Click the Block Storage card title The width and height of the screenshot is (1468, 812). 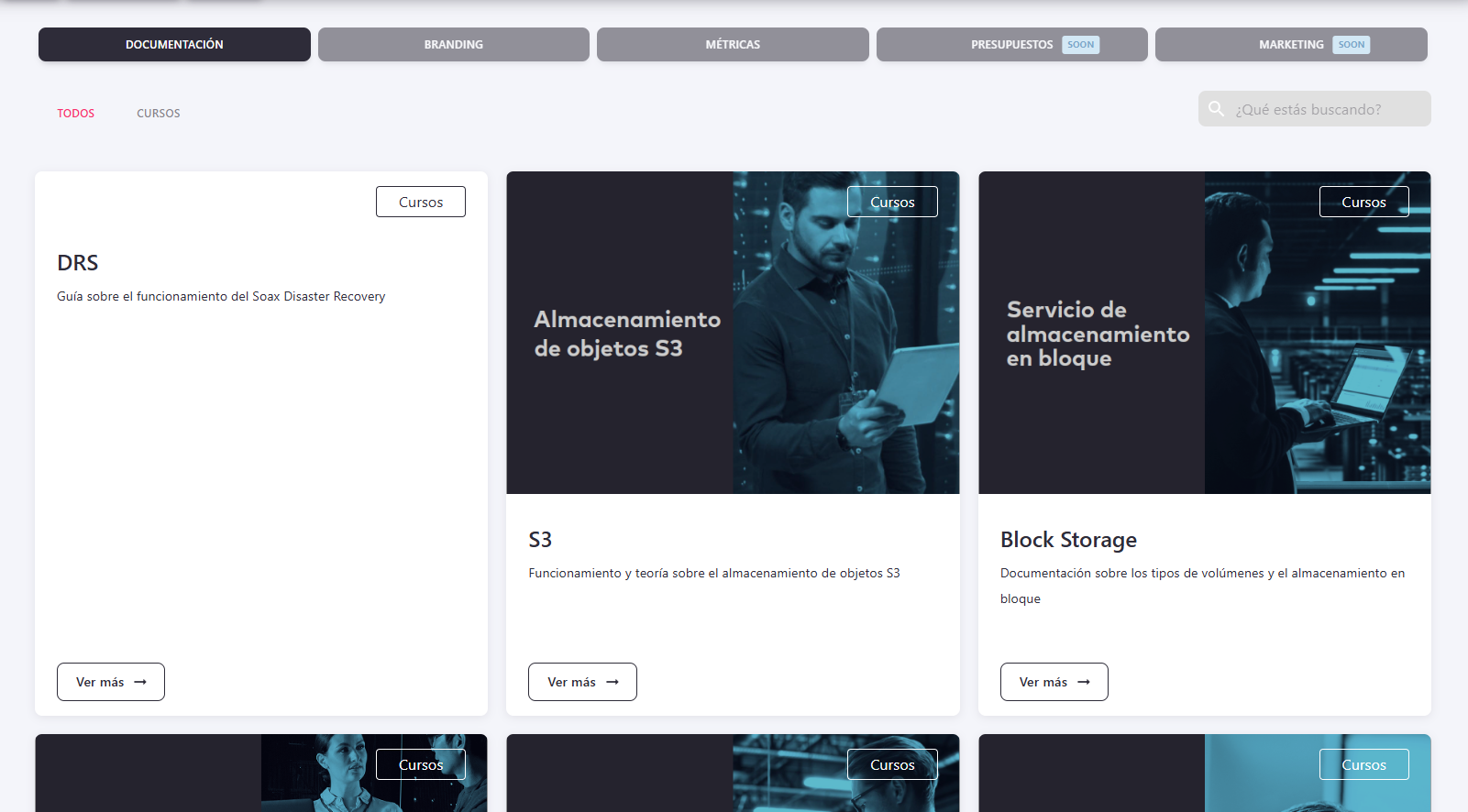[x=1068, y=540]
